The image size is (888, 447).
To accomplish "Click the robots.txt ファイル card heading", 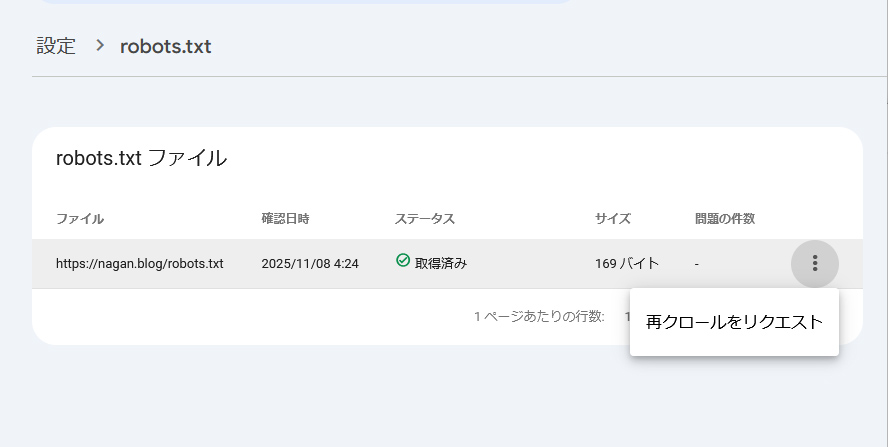I will [141, 157].
